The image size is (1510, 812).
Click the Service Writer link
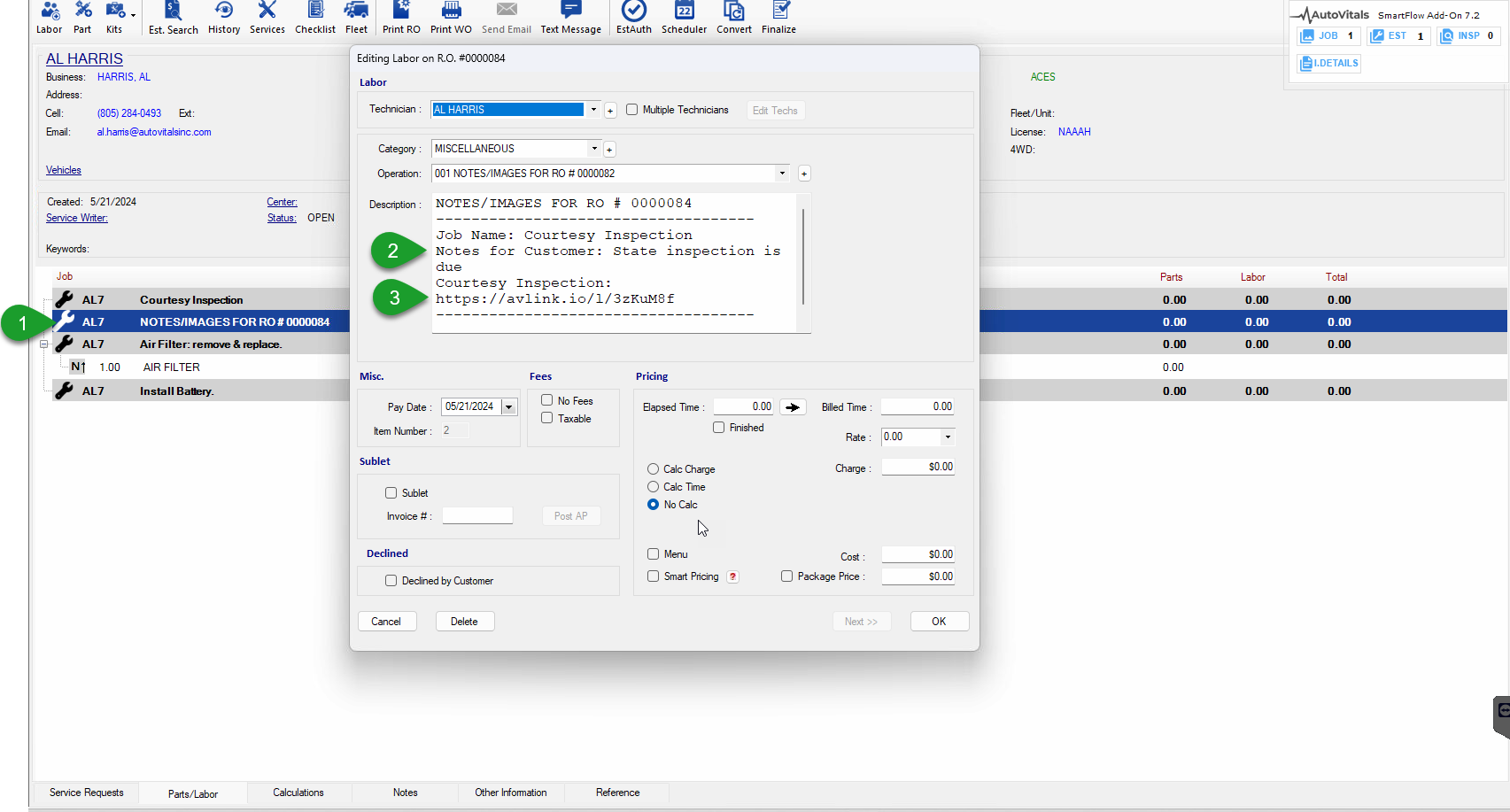[77, 218]
